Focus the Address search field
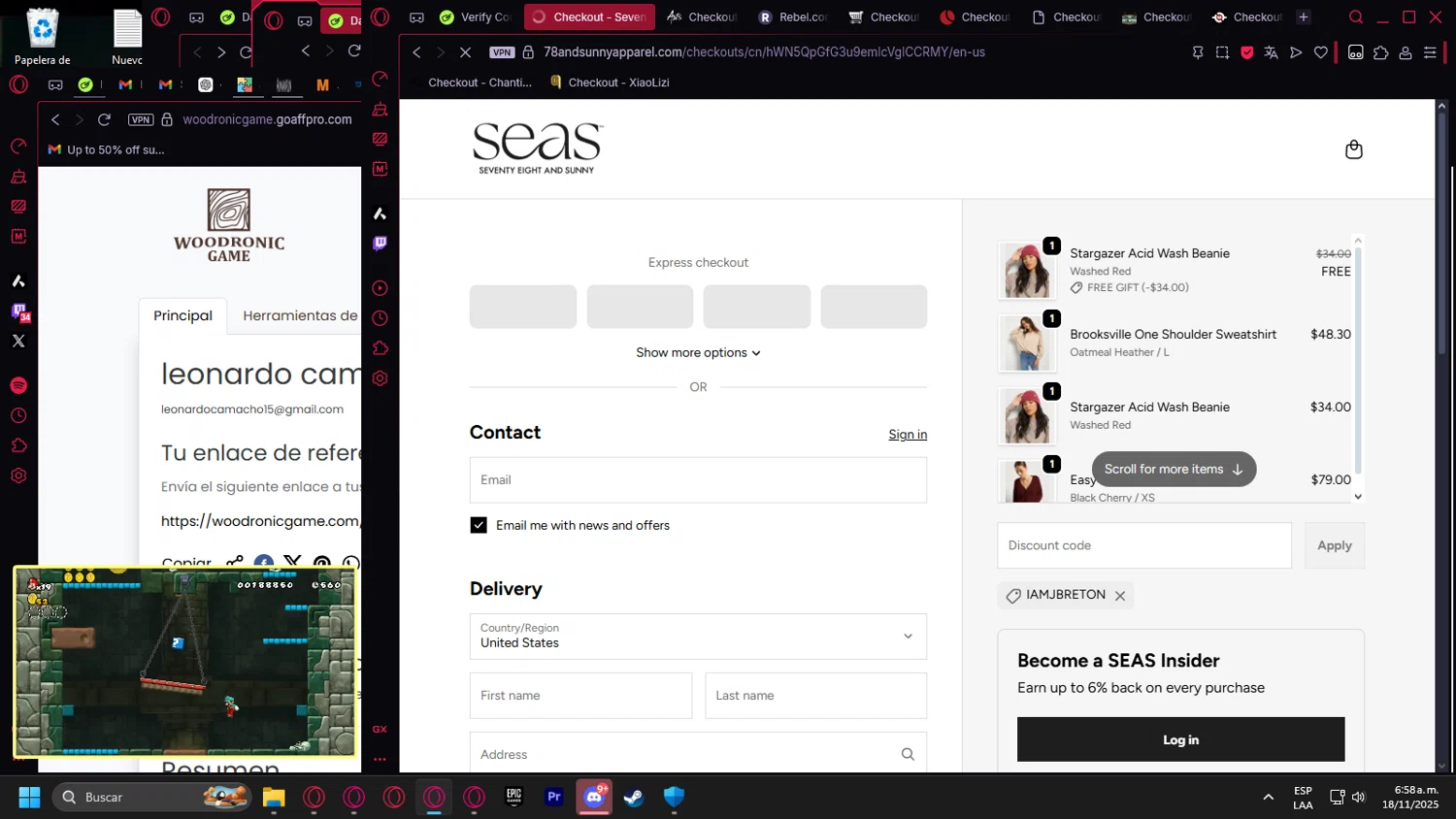1456x819 pixels. 698,754
